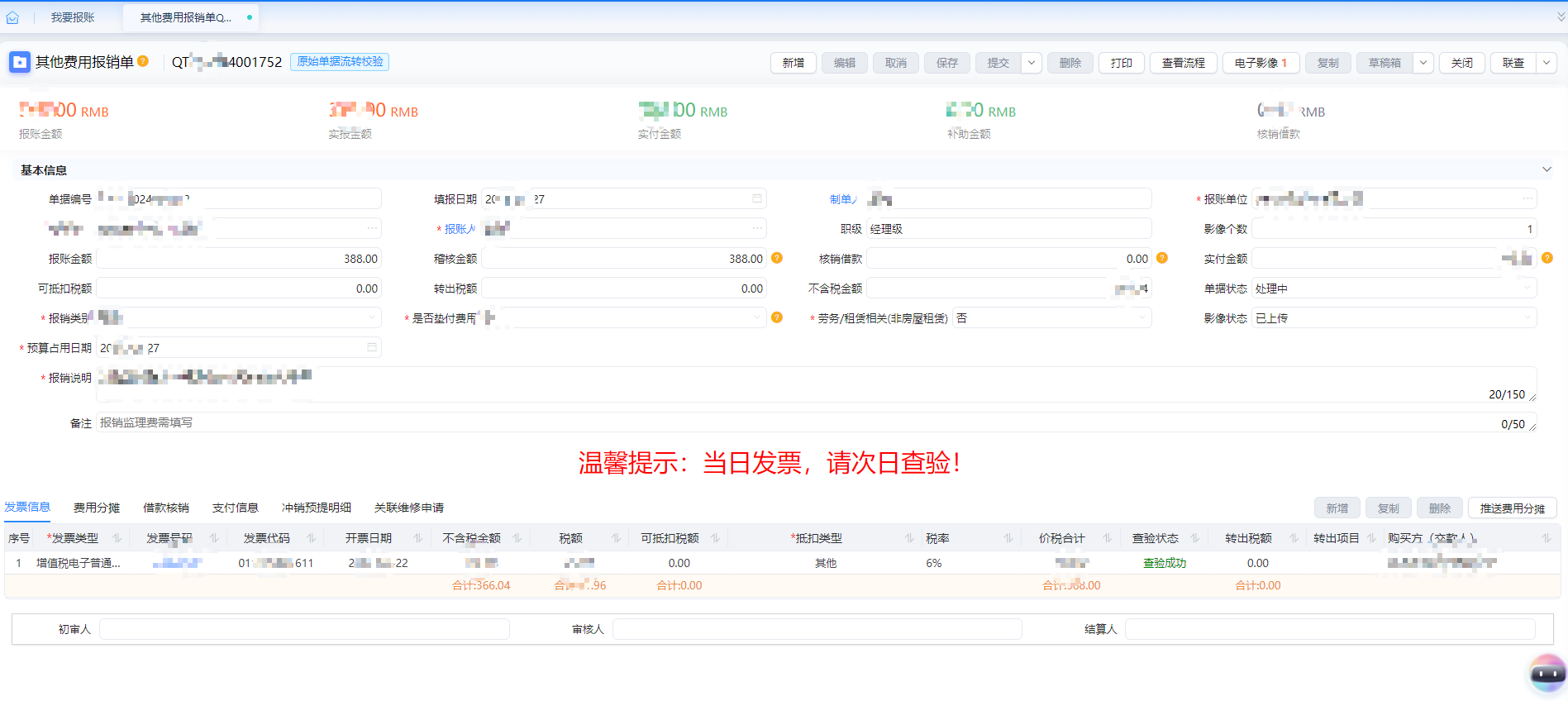Sort by 开票日期 column arrows
This screenshot has width=1568, height=701.
pyautogui.click(x=417, y=537)
